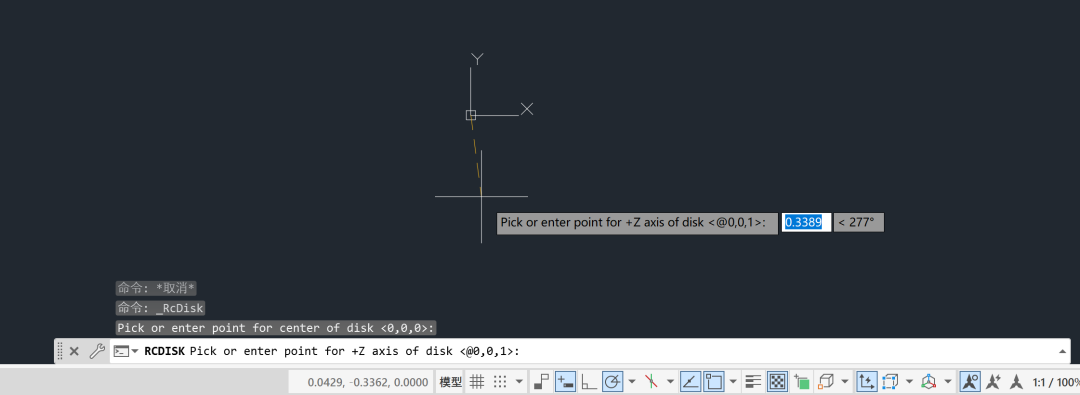Toggle polar tracking icon
The width and height of the screenshot is (1080, 395).
[x=612, y=381]
